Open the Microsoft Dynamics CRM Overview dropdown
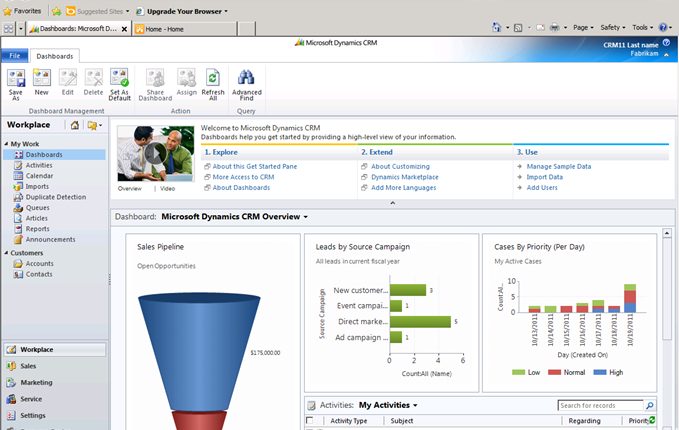The height and width of the screenshot is (430, 679). tap(305, 216)
